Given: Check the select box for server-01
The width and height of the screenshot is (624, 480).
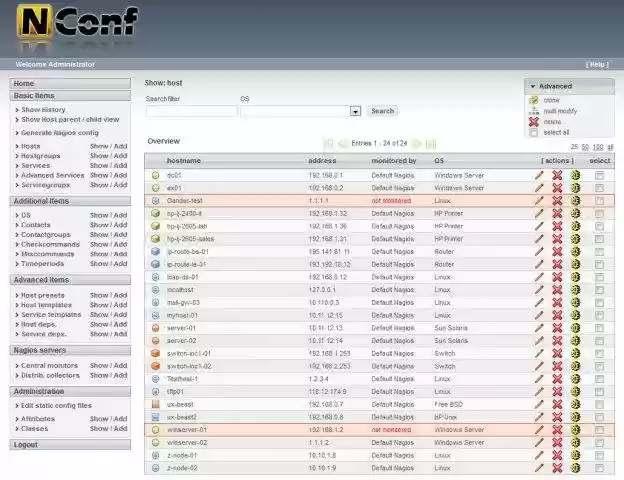Looking at the screenshot, I should pyautogui.click(x=599, y=328).
